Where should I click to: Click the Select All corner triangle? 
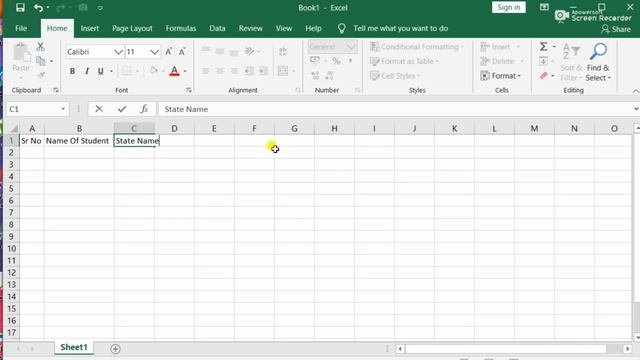point(13,129)
